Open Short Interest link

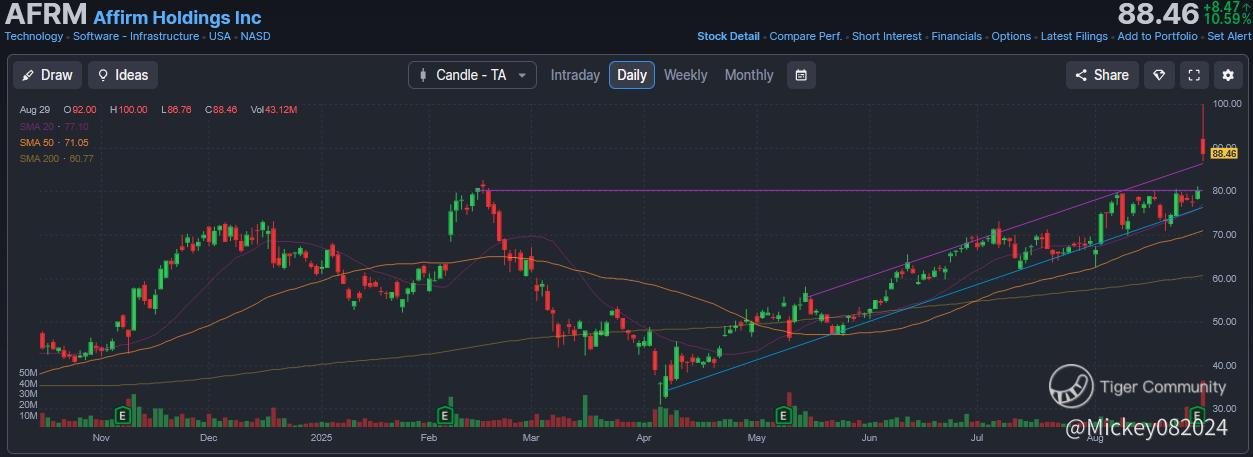click(887, 36)
